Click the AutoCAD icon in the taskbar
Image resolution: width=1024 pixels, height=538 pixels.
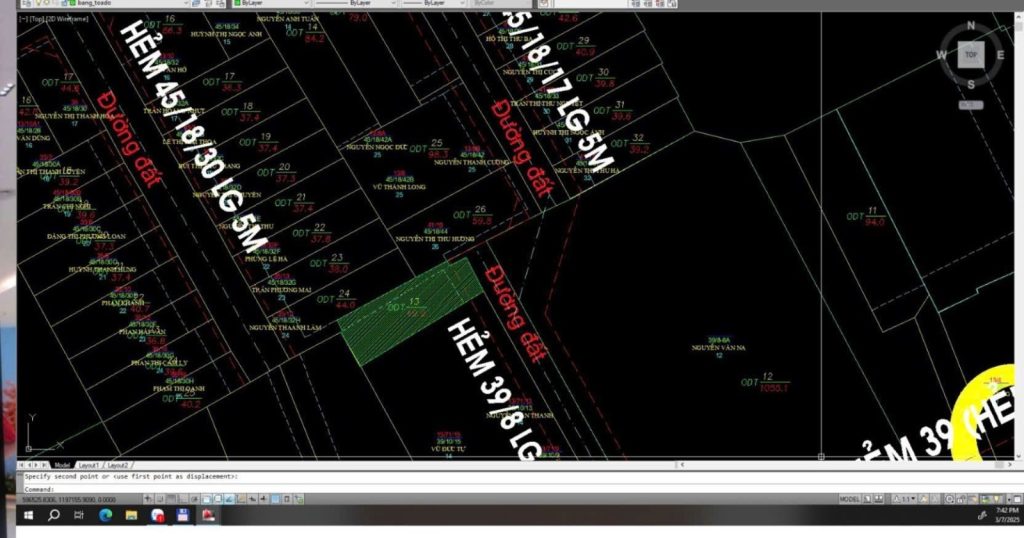click(209, 515)
